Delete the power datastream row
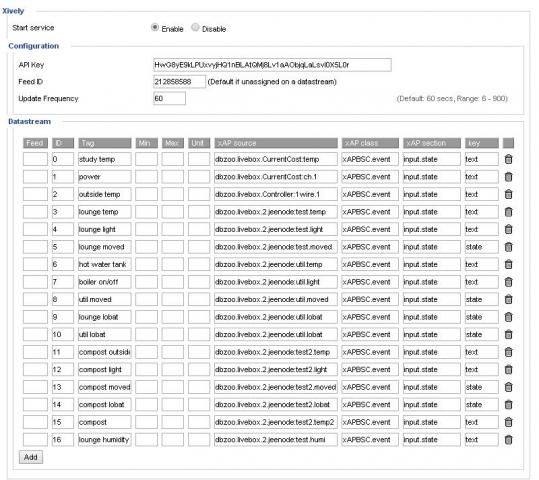 click(508, 177)
